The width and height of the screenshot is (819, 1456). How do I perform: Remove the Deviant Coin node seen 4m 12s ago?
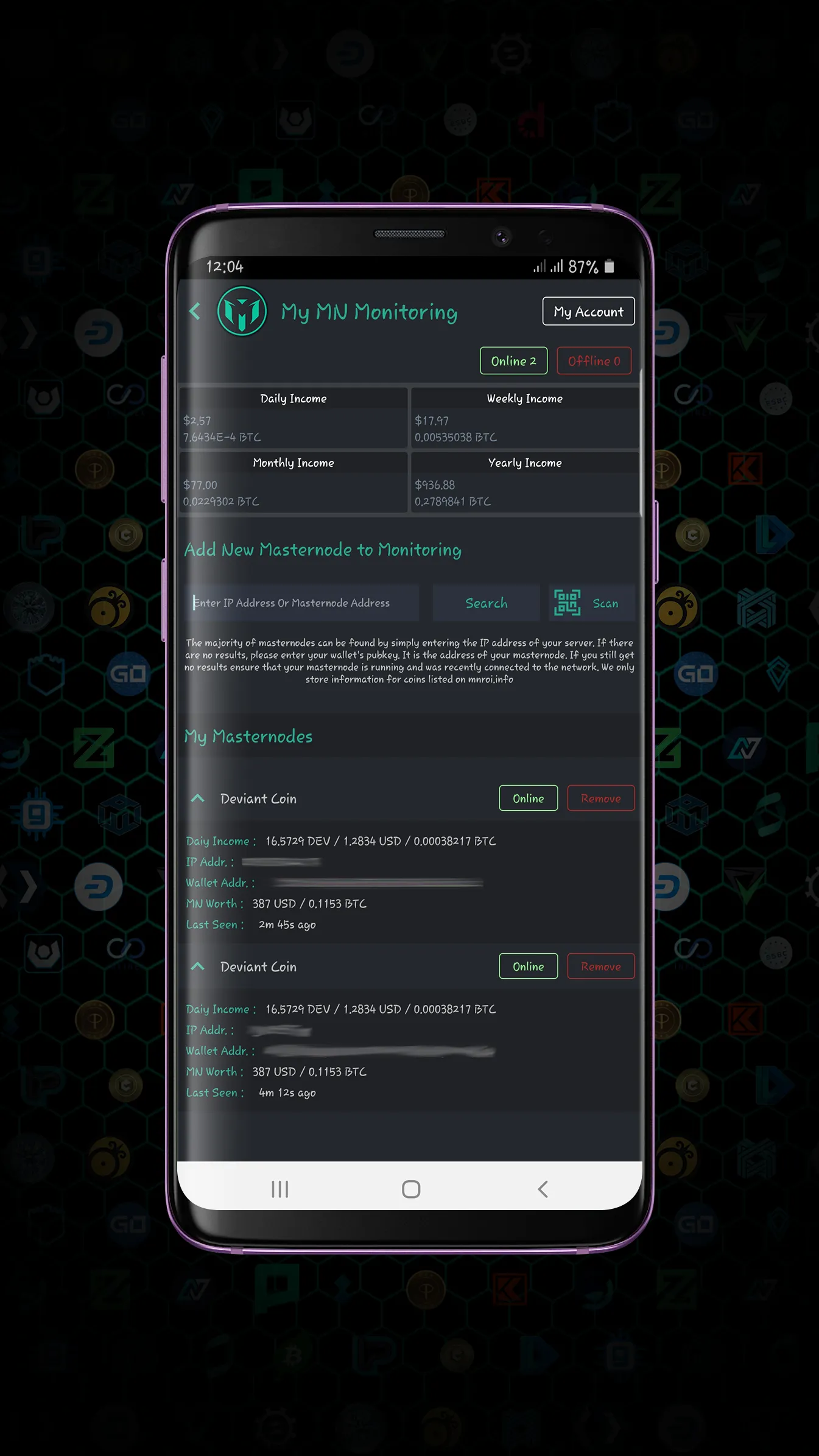601,966
